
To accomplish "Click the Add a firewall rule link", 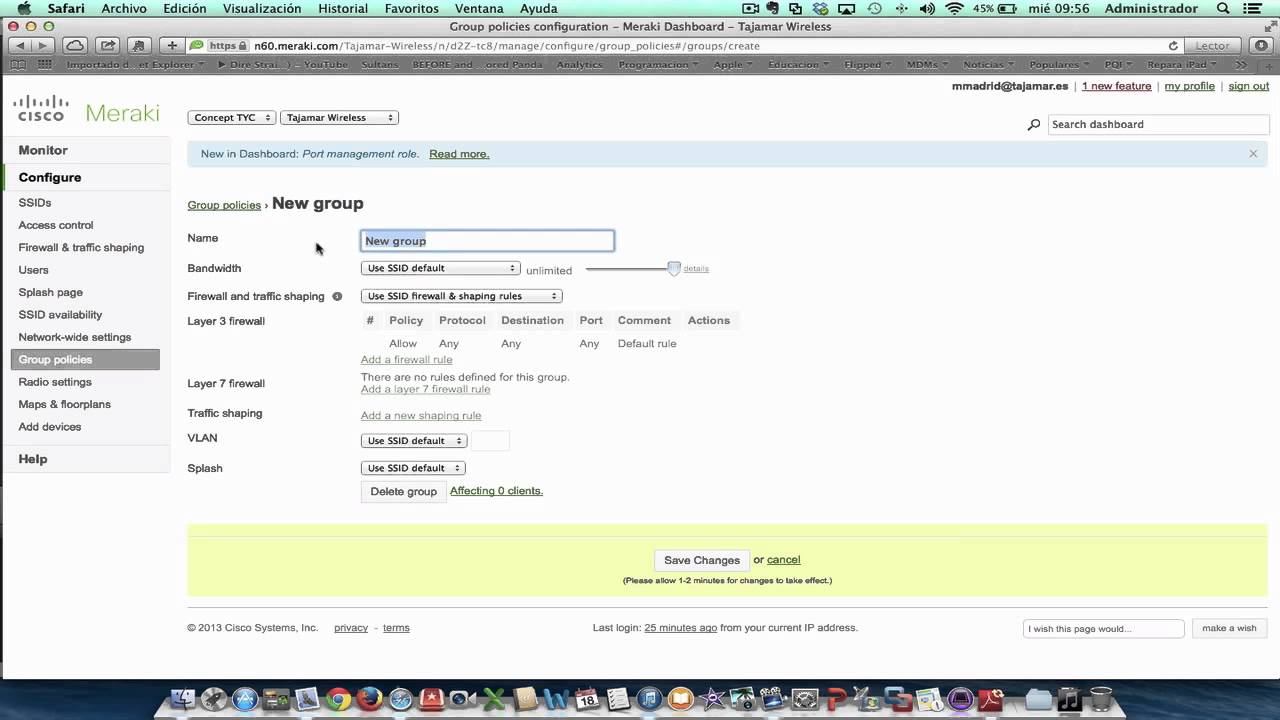I will coord(407,360).
